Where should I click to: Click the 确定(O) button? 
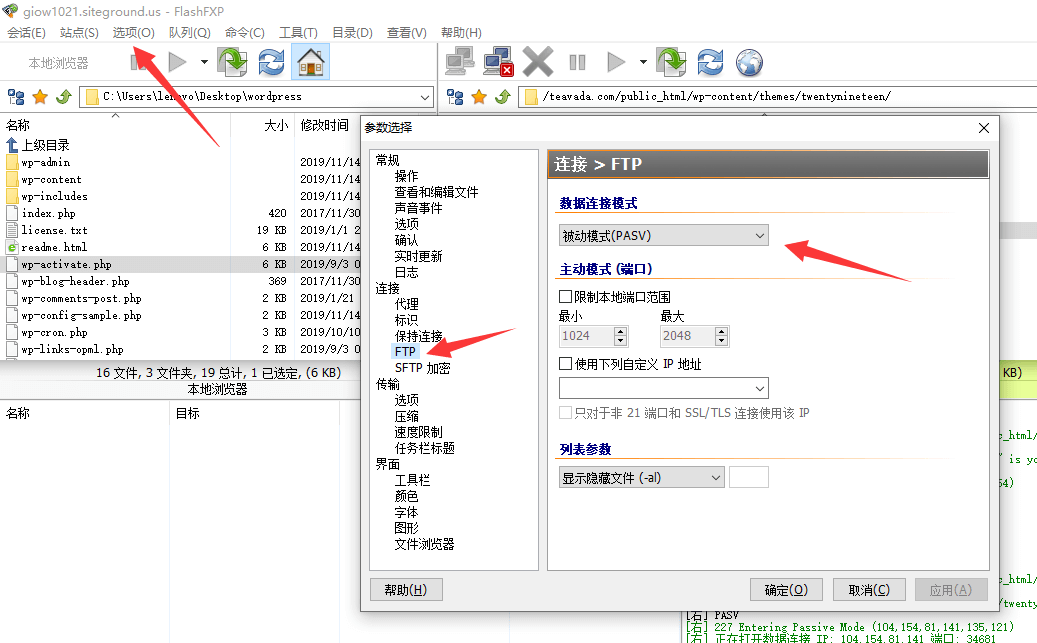[x=786, y=589]
